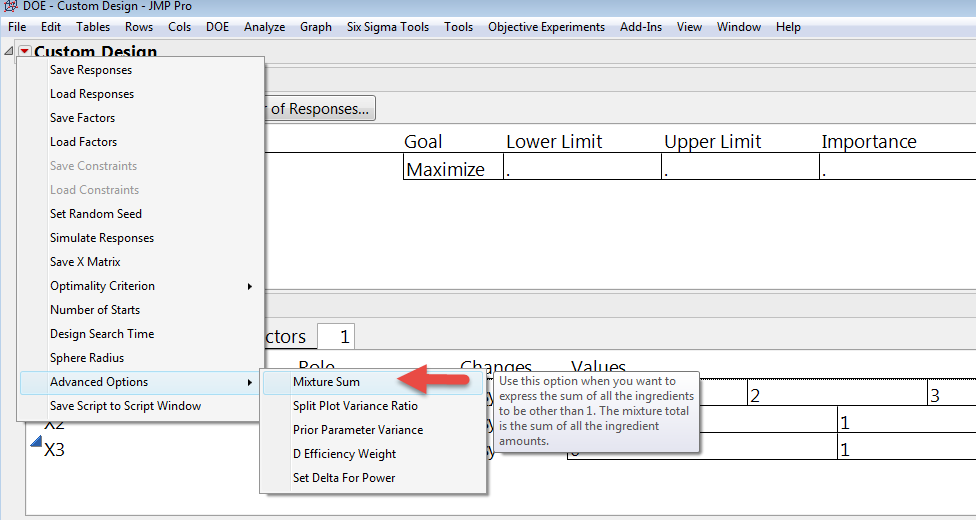
Task: Open the Rows menu
Action: pos(139,27)
